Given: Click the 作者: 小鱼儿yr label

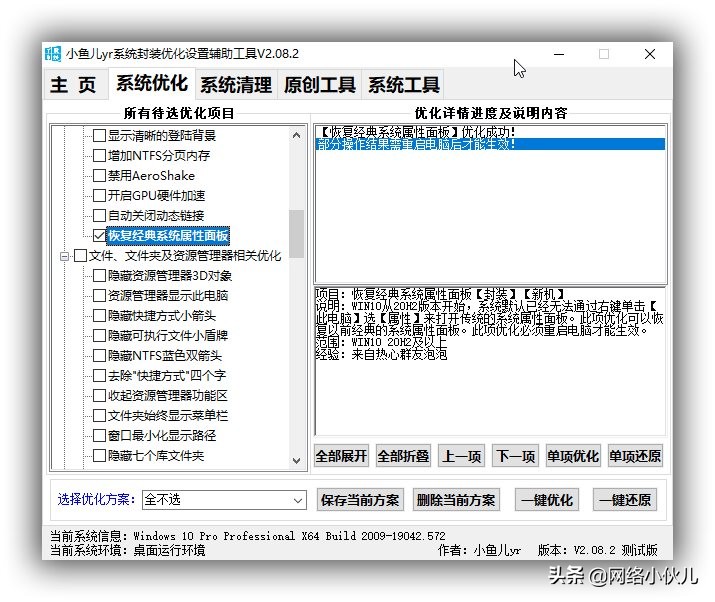Looking at the screenshot, I should 479,550.
